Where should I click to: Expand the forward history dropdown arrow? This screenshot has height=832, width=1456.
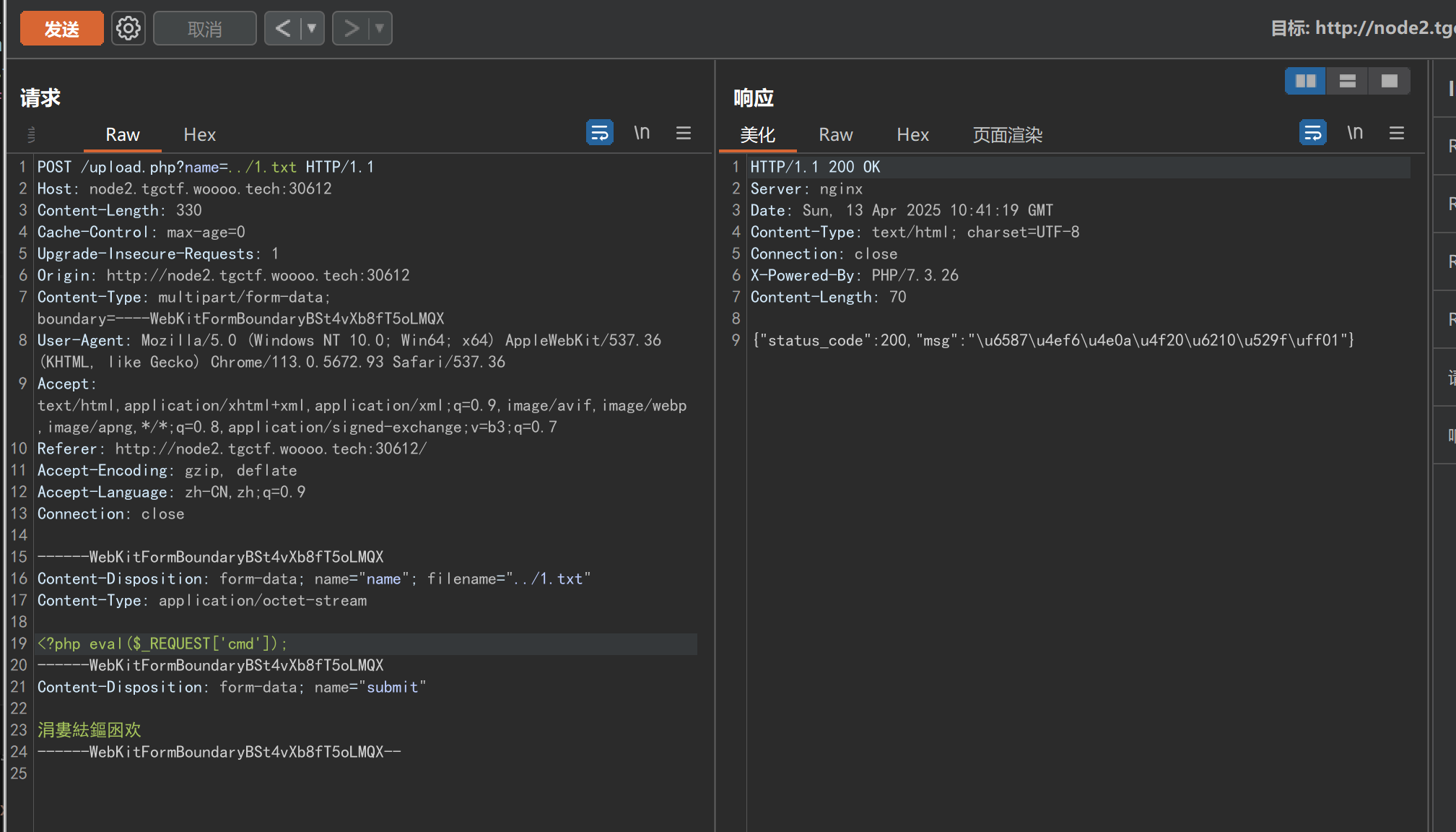coord(380,29)
